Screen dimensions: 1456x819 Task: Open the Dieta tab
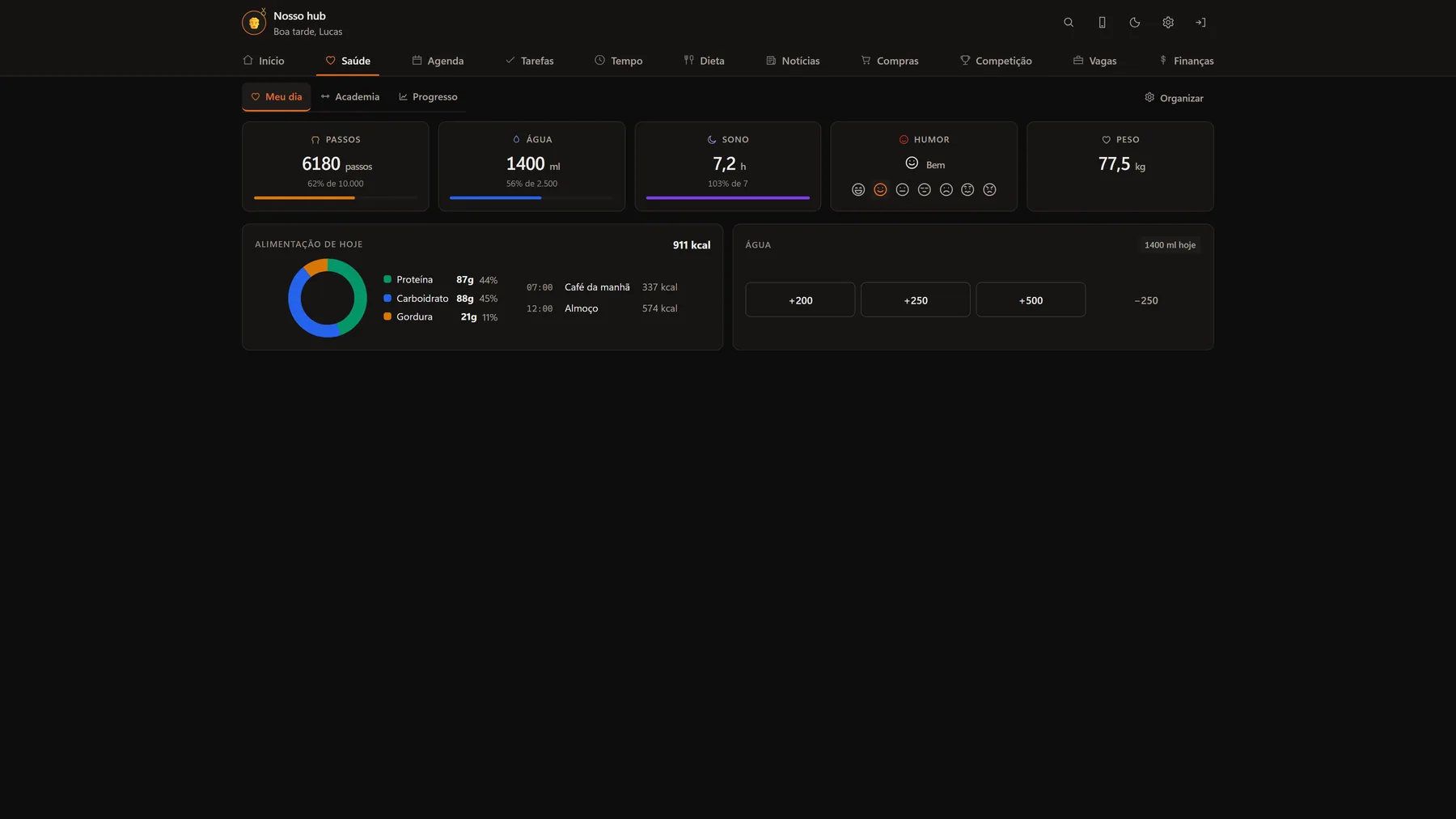click(704, 61)
